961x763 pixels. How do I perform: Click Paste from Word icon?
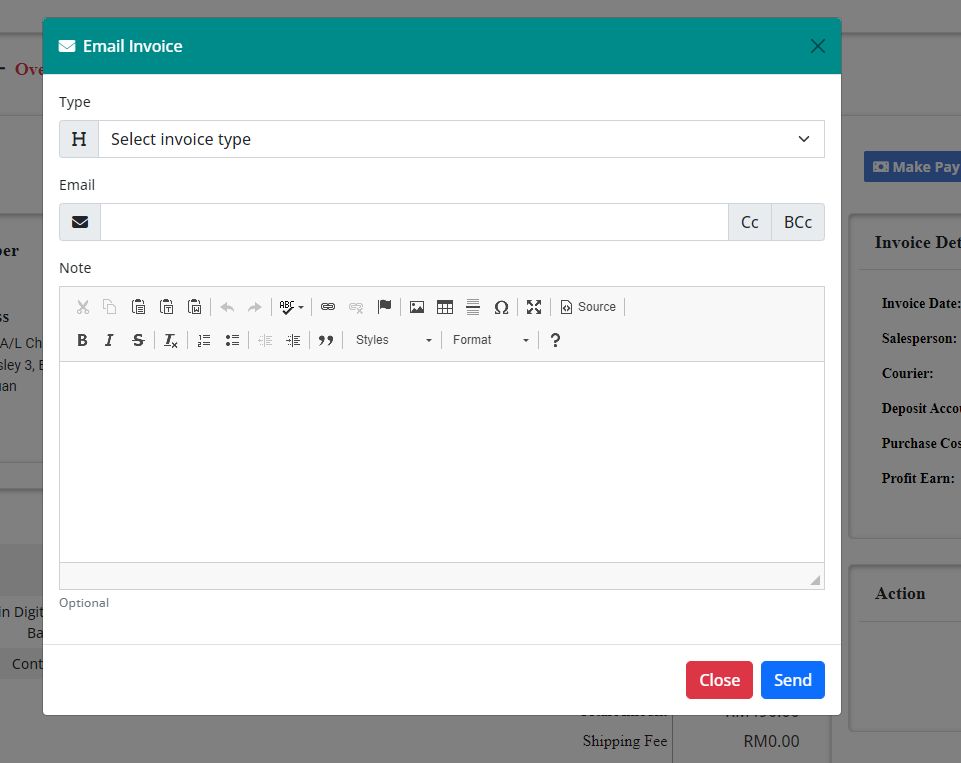click(x=195, y=307)
